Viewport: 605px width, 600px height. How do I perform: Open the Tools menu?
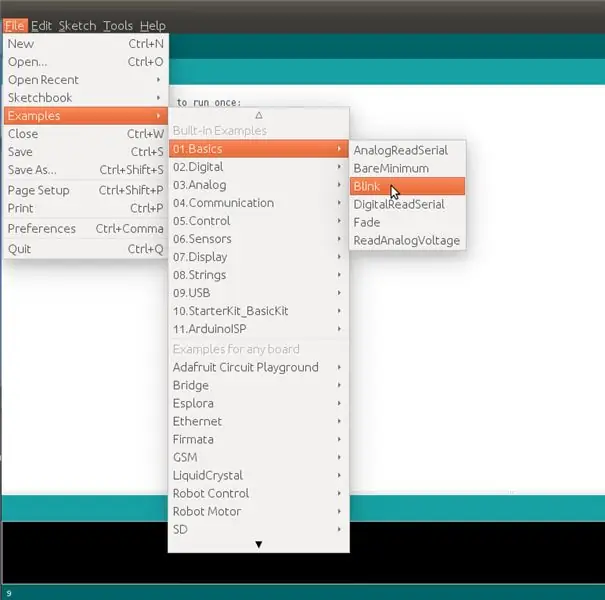(118, 26)
